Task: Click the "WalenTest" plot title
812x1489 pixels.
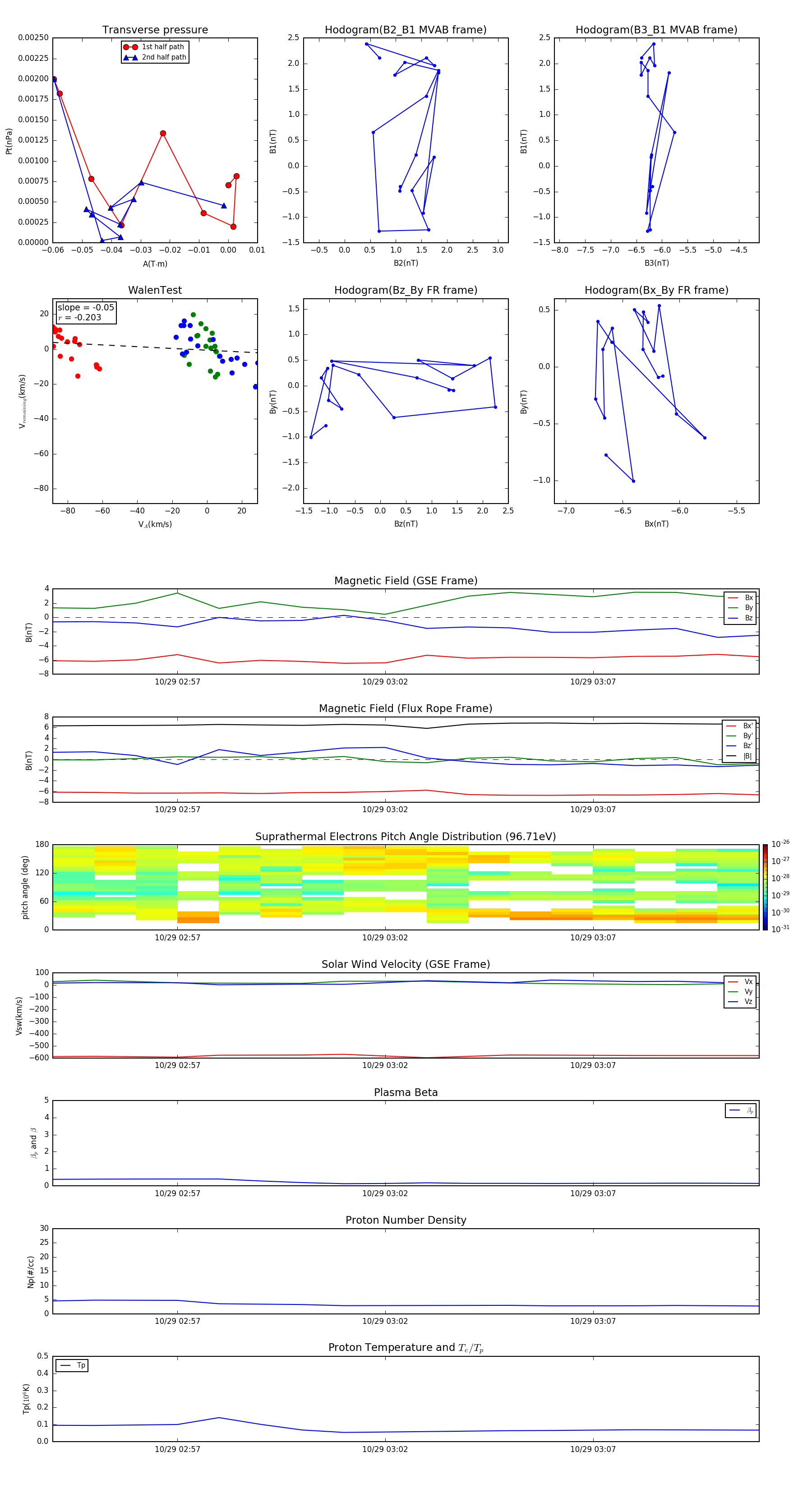Action: [155, 290]
